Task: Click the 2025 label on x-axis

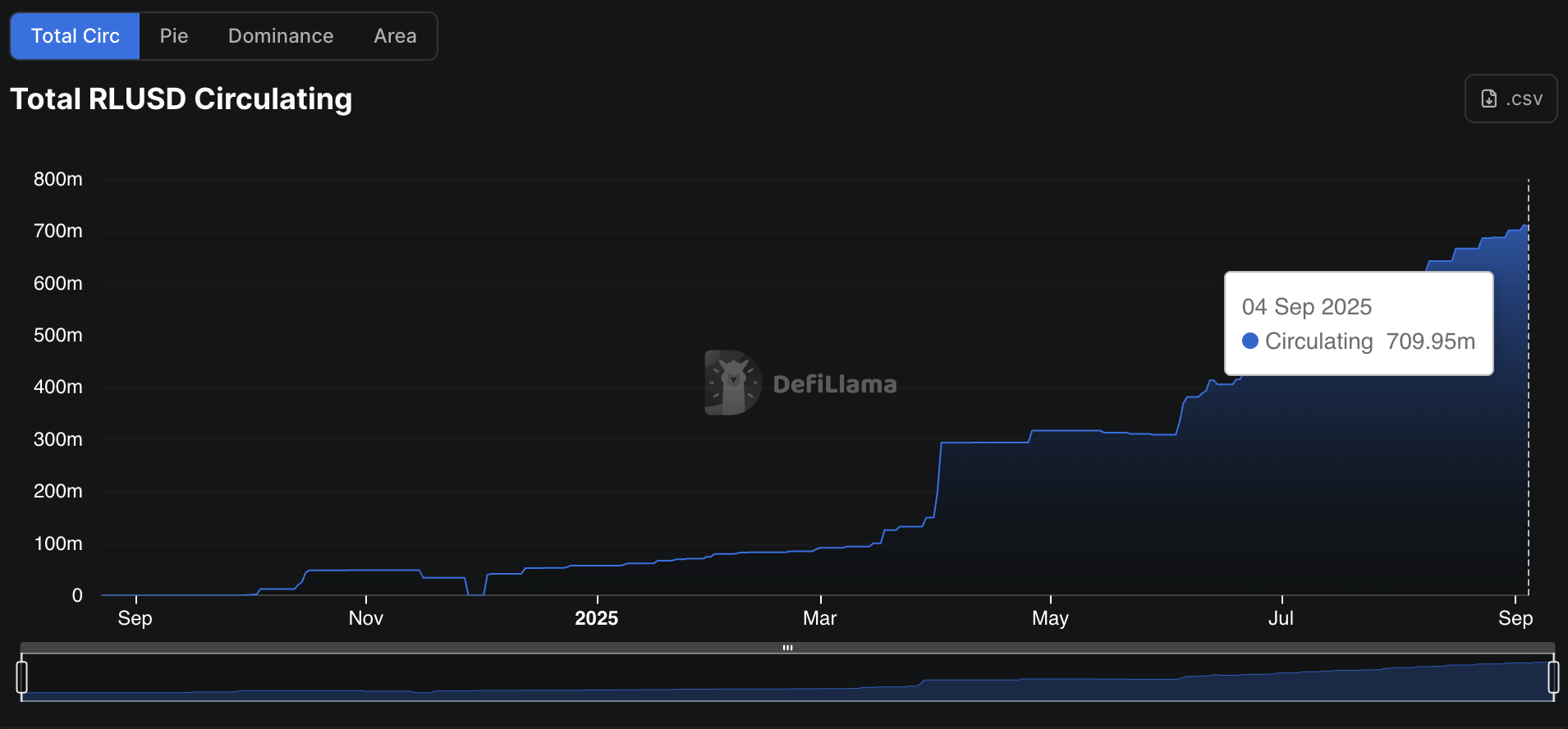Action: pos(596,618)
